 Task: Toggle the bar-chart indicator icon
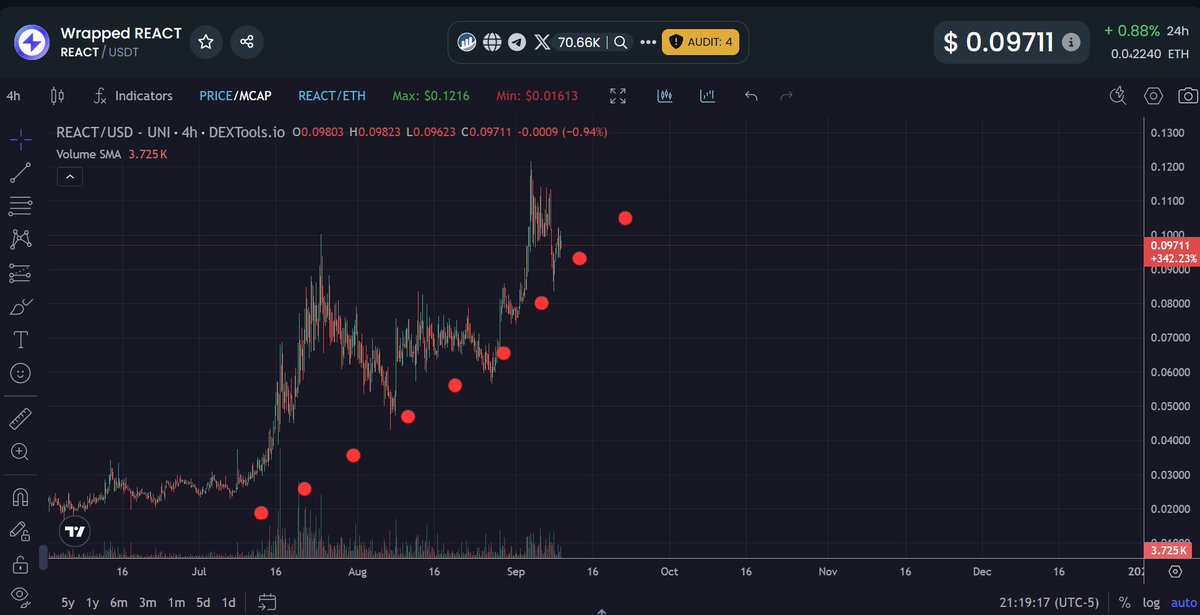[x=708, y=96]
